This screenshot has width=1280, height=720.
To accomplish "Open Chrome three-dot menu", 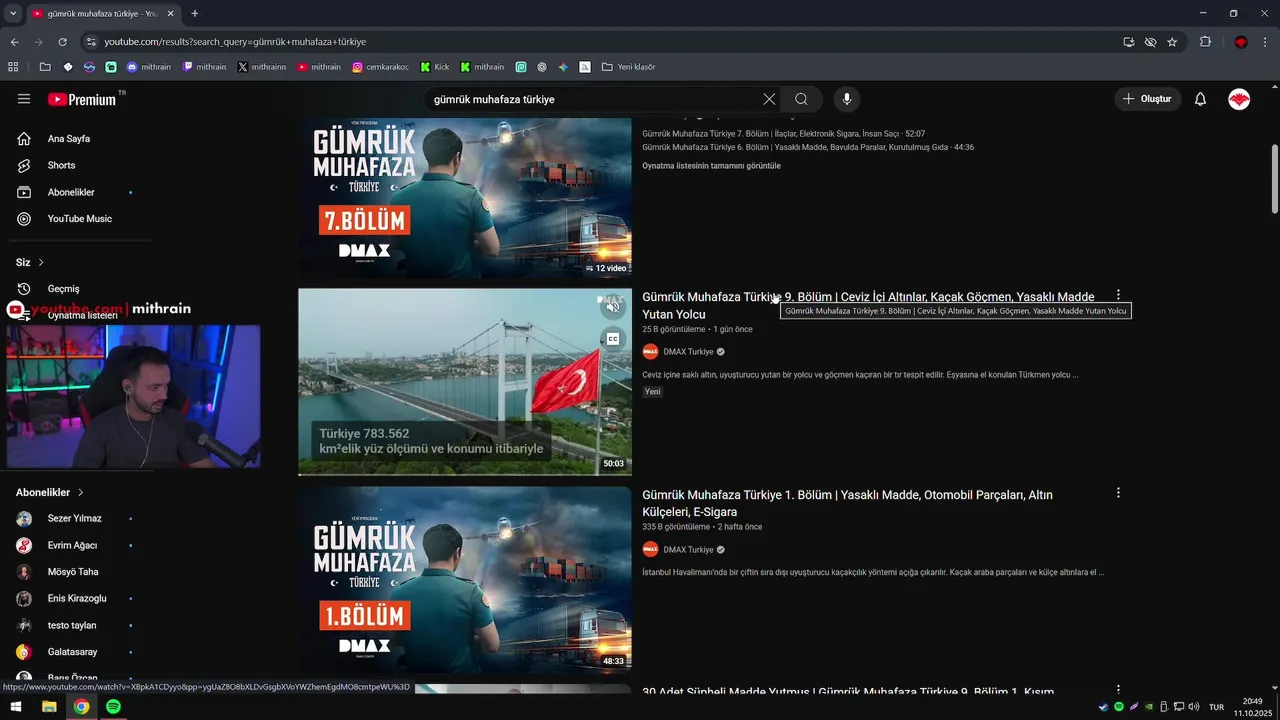I will [x=1266, y=42].
